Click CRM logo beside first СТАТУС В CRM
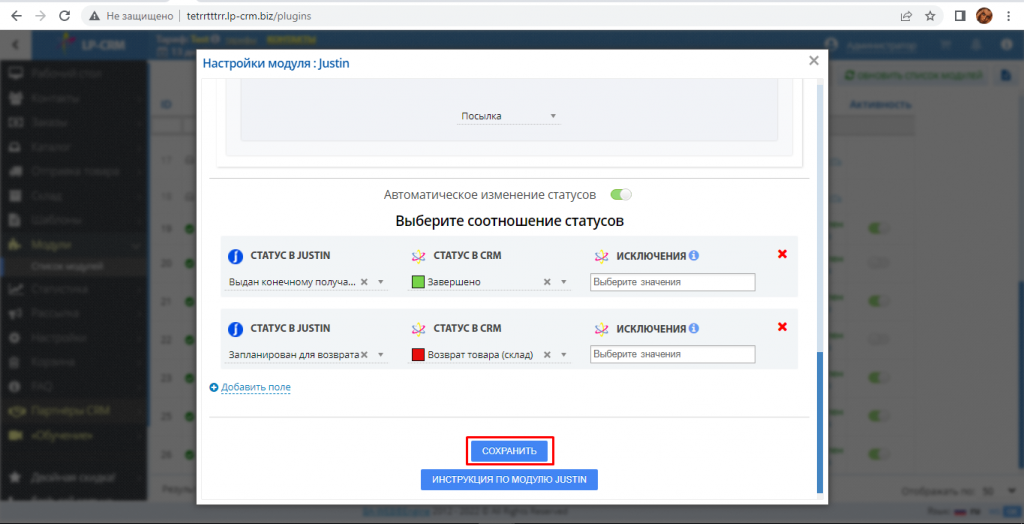The height and width of the screenshot is (524, 1024). [419, 256]
